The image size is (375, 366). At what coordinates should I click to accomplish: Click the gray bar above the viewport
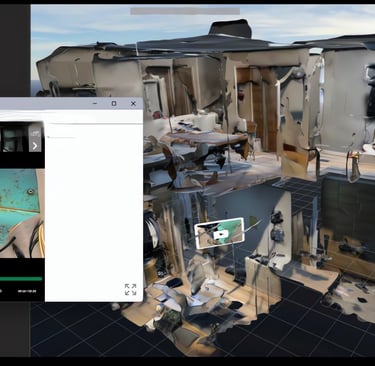[185, 11]
